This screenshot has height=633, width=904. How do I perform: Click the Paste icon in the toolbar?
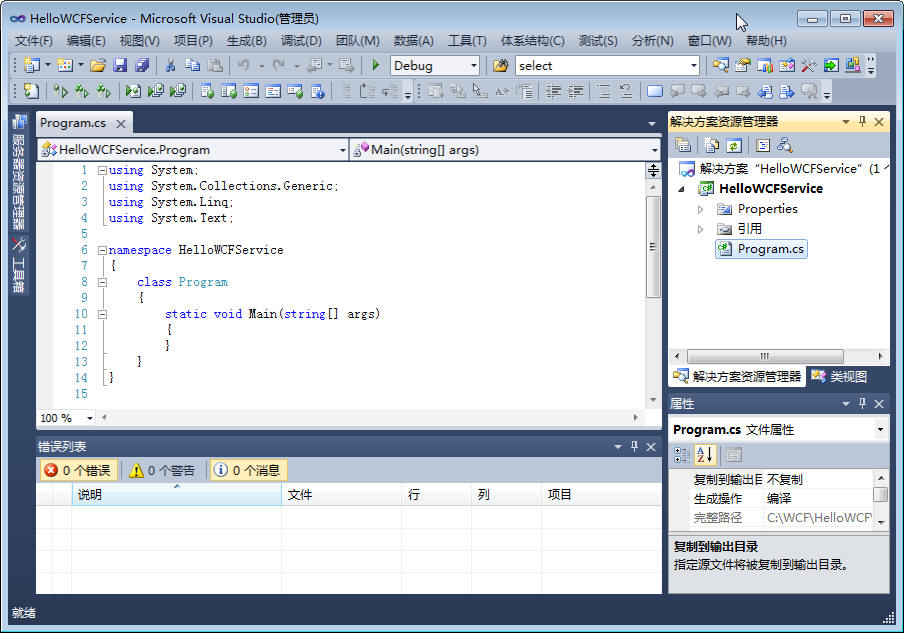point(215,66)
